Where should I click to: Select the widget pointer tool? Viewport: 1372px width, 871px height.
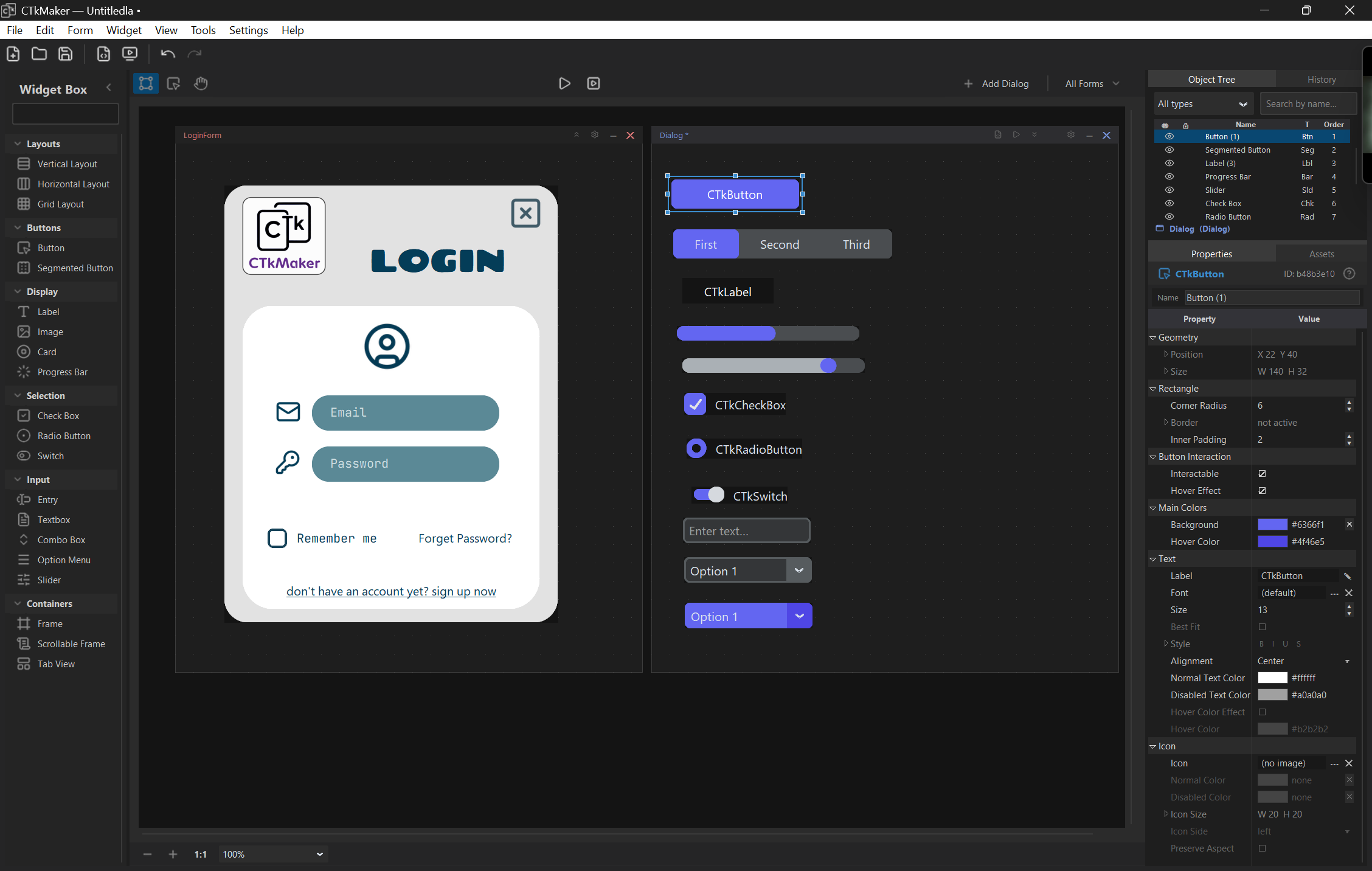(x=173, y=83)
